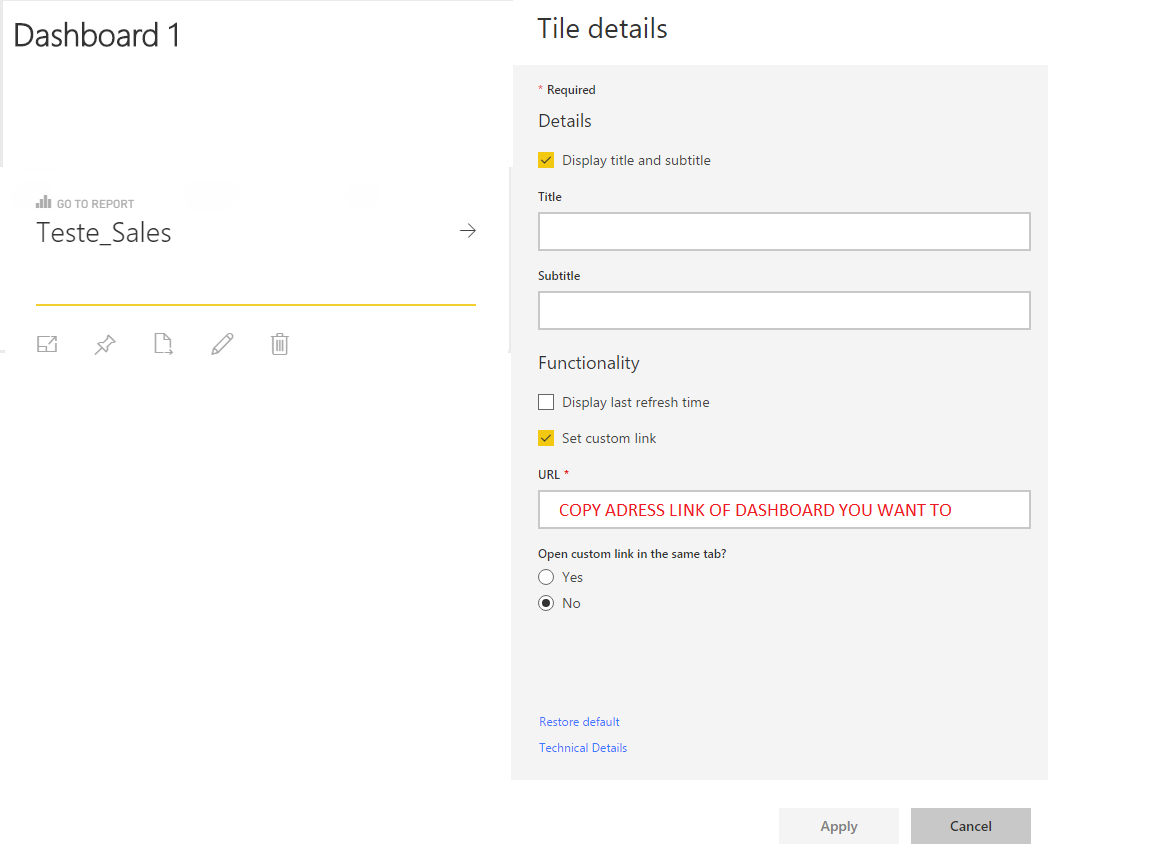Click the GO TO REPORT label
The width and height of the screenshot is (1152, 859).
96,204
